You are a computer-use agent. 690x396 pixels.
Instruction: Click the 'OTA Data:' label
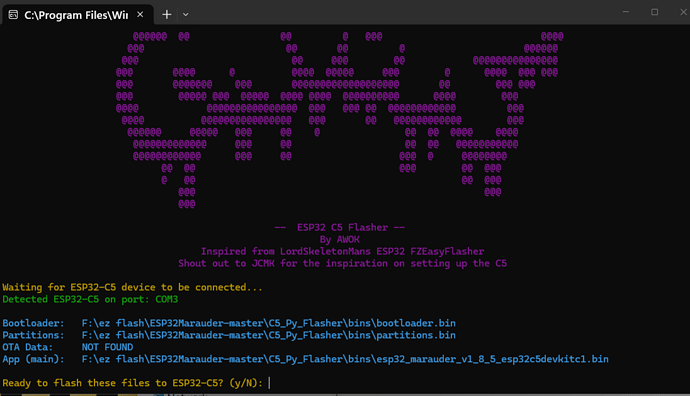click(27, 347)
